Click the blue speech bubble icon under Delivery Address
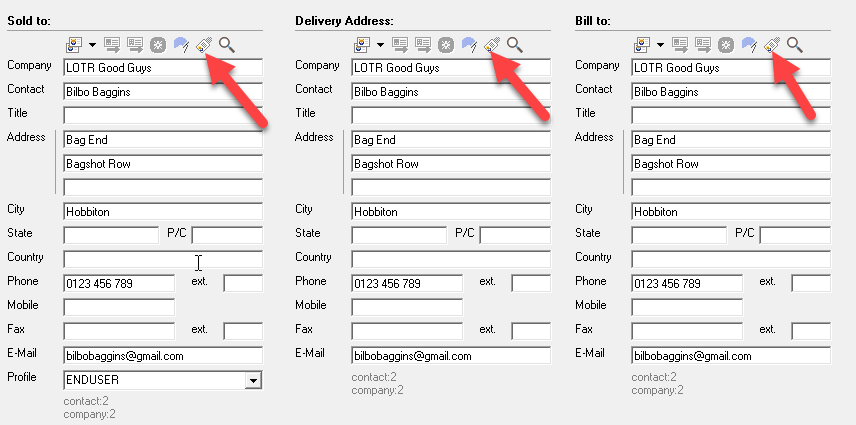 pos(469,44)
